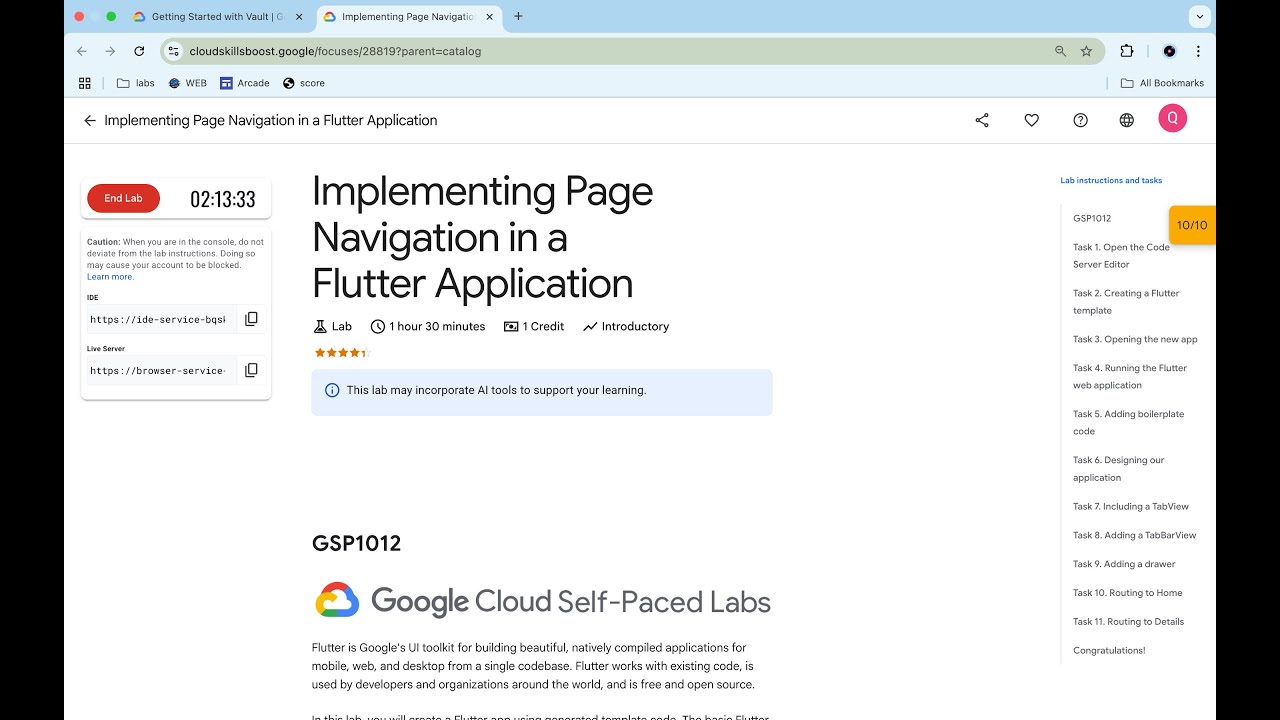Go to Task 10. Routing to Home
The height and width of the screenshot is (720, 1280).
(x=1128, y=593)
